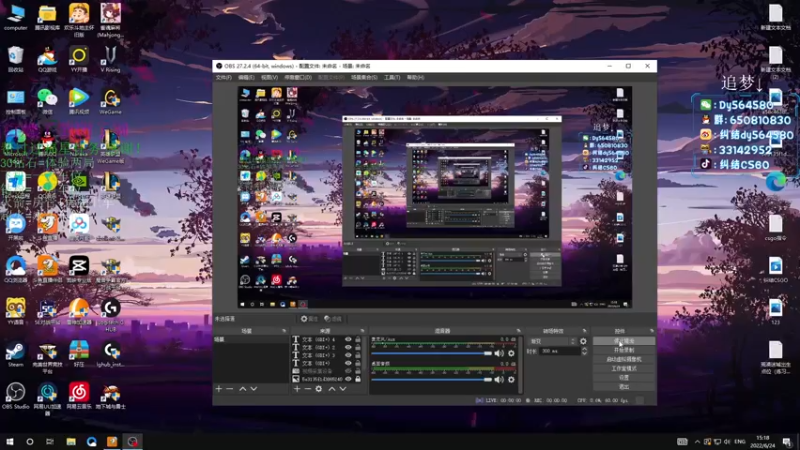Pop out the 场景 dock header icon
The height and width of the screenshot is (450, 800).
284,331
